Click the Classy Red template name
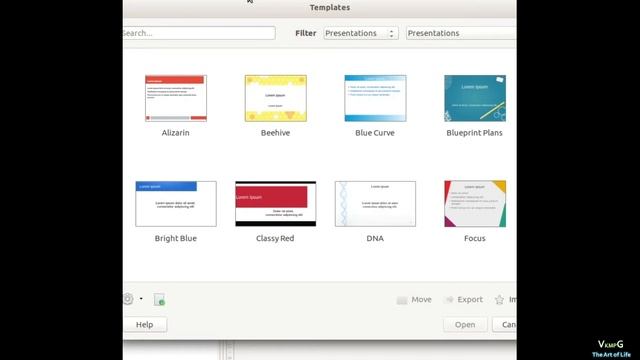Screen dimensions: 640x360 click(275, 238)
